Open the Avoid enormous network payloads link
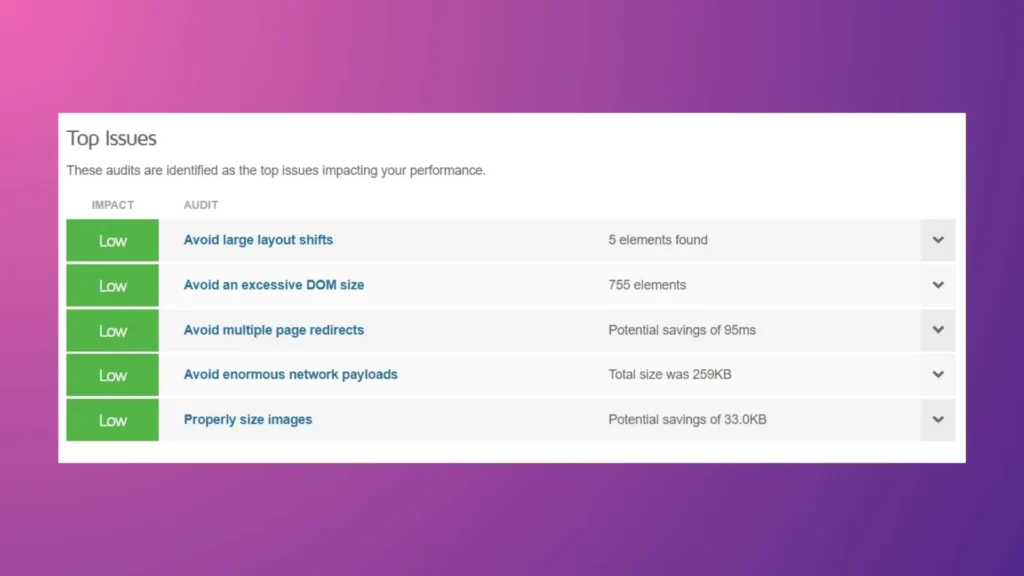Screen dimensions: 1024x576 (290, 374)
